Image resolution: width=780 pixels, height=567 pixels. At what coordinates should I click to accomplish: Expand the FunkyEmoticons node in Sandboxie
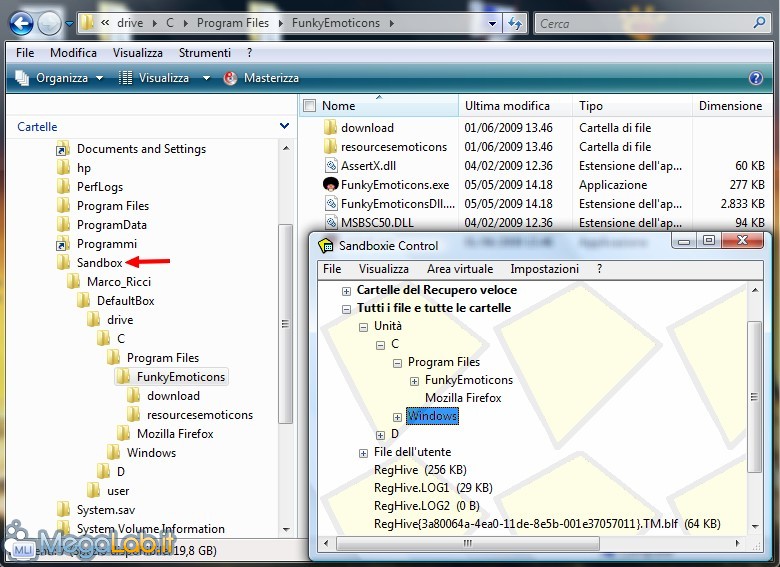[x=414, y=380]
